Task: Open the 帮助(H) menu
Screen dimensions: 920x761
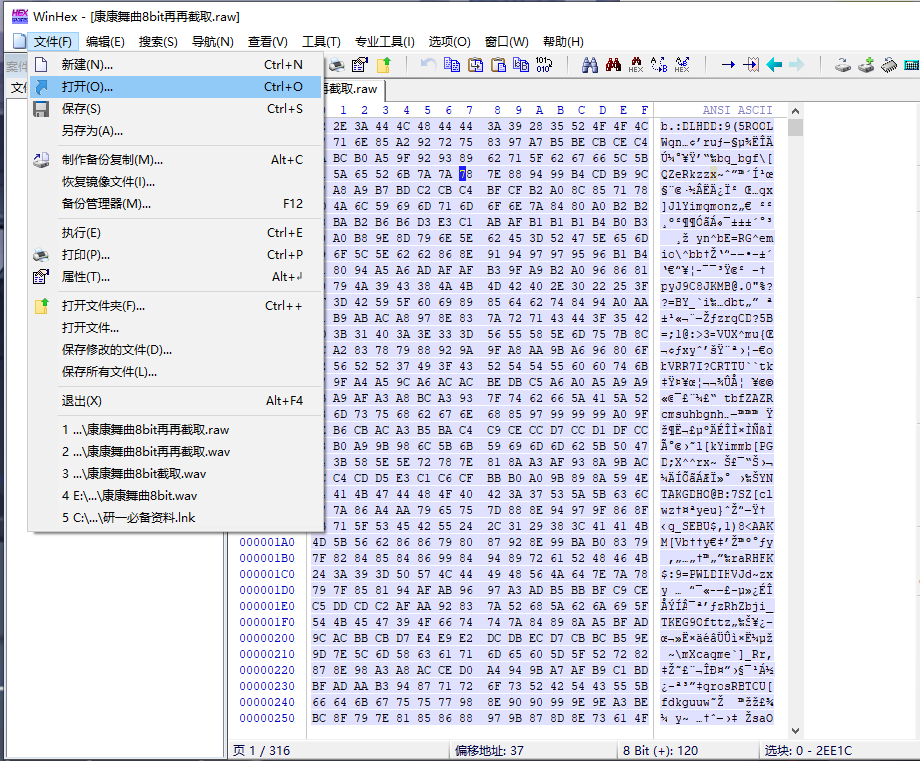Action: [563, 42]
